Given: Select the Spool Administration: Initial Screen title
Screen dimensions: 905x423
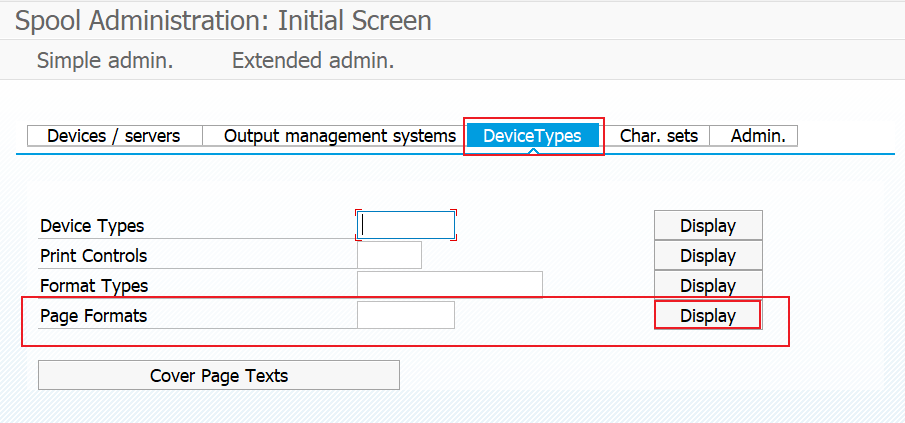Looking at the screenshot, I should click(223, 21).
